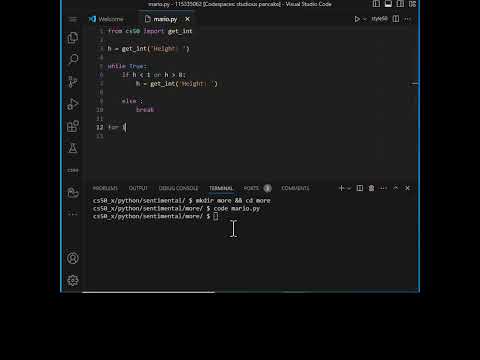Open editor More Actions menu
480x360 pixels.
click(x=408, y=19)
